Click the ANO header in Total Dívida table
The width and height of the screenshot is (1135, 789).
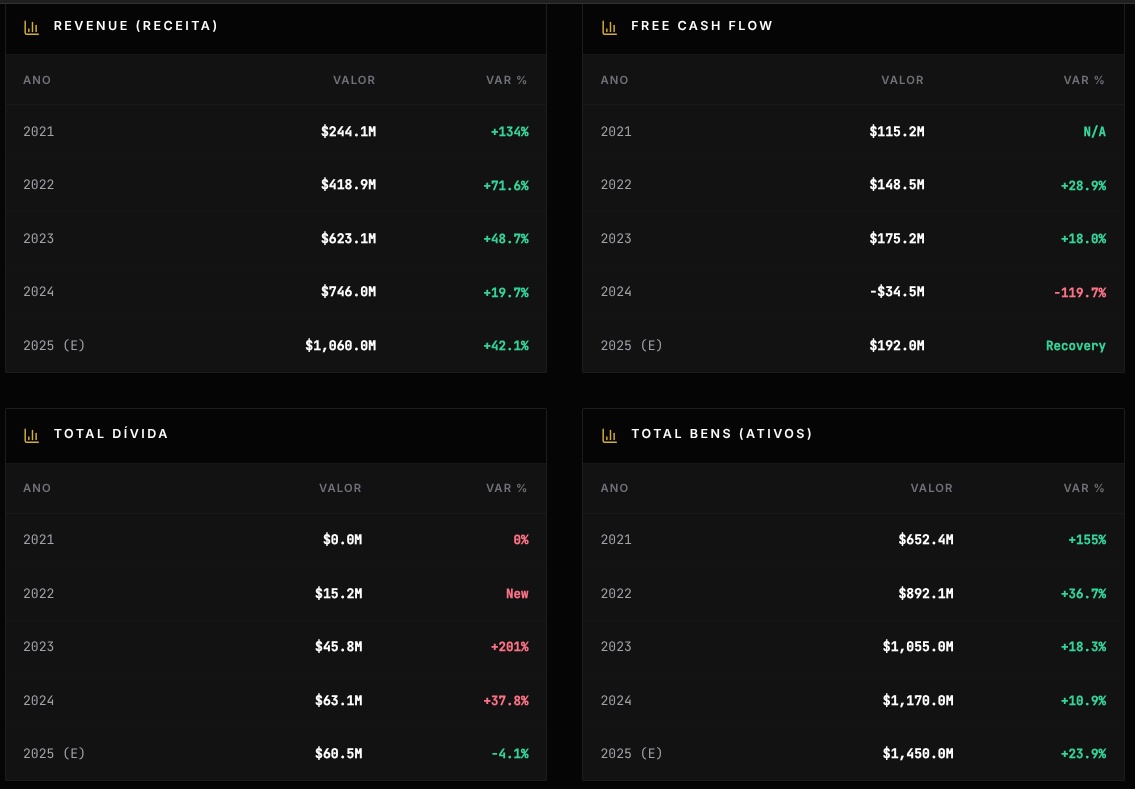[37, 488]
